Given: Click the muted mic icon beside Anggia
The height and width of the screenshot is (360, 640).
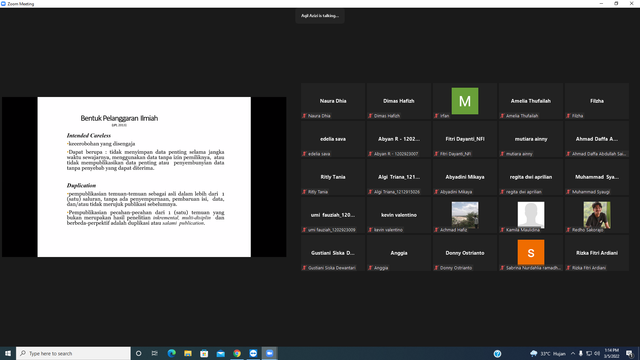Looking at the screenshot, I should pos(370,268).
